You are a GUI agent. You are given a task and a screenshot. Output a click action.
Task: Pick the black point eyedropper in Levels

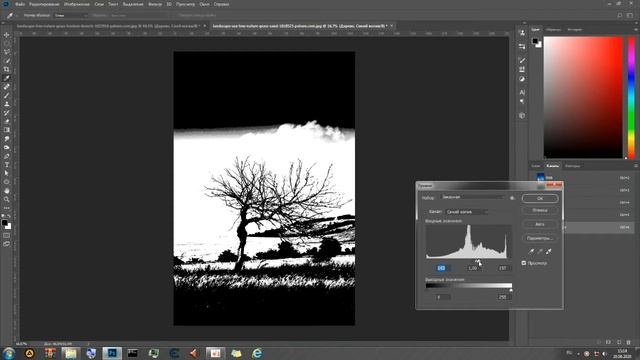click(531, 251)
